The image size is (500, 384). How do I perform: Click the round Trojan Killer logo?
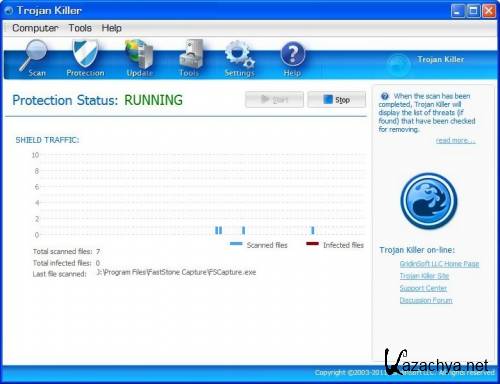coord(429,201)
